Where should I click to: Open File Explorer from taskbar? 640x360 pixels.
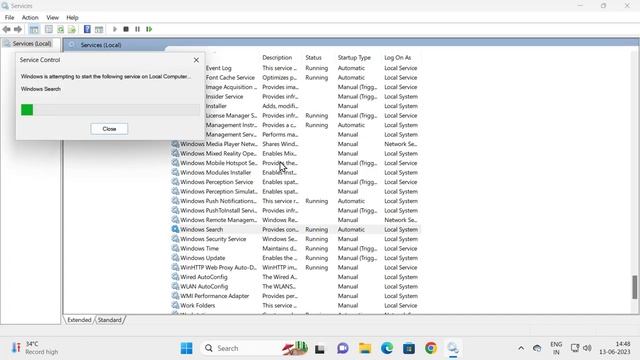pos(365,348)
